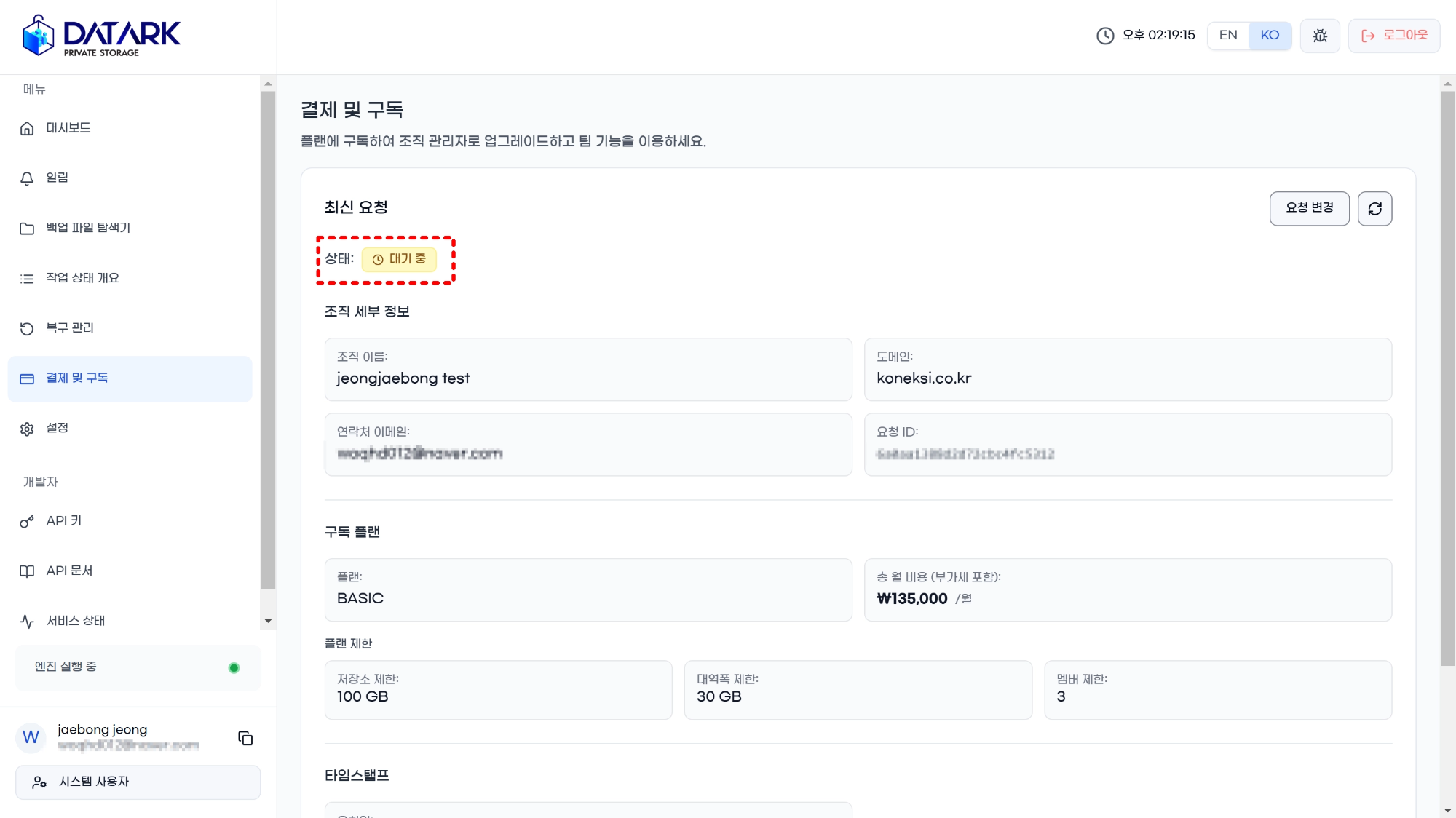The height and width of the screenshot is (818, 1456).
Task: Click the 플랜 제한 label
Action: pos(348,644)
